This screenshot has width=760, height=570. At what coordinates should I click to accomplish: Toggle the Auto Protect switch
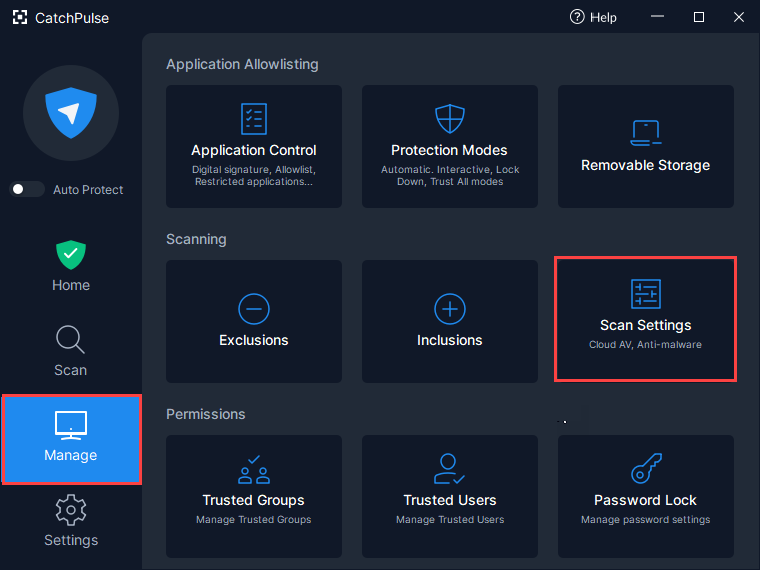point(27,189)
